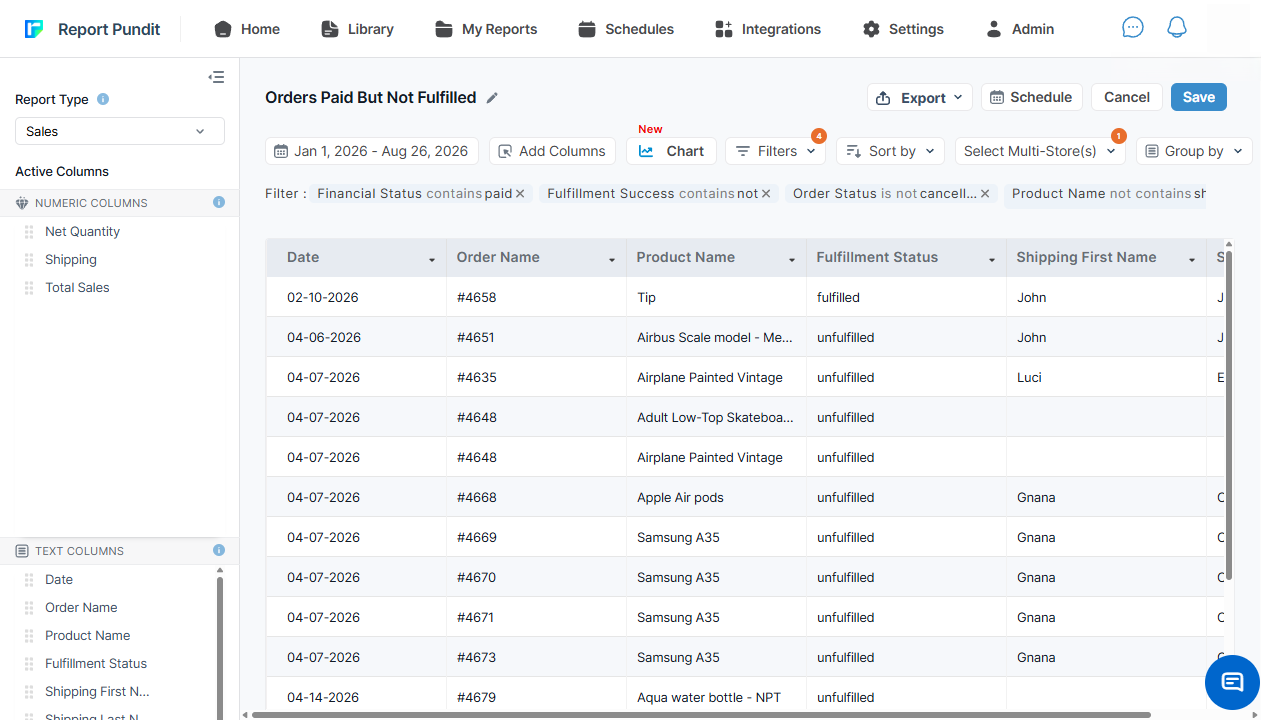Viewport: 1261px width, 720px height.
Task: Open date range Jan 1 - Aug 26, 2026
Action: (x=372, y=151)
